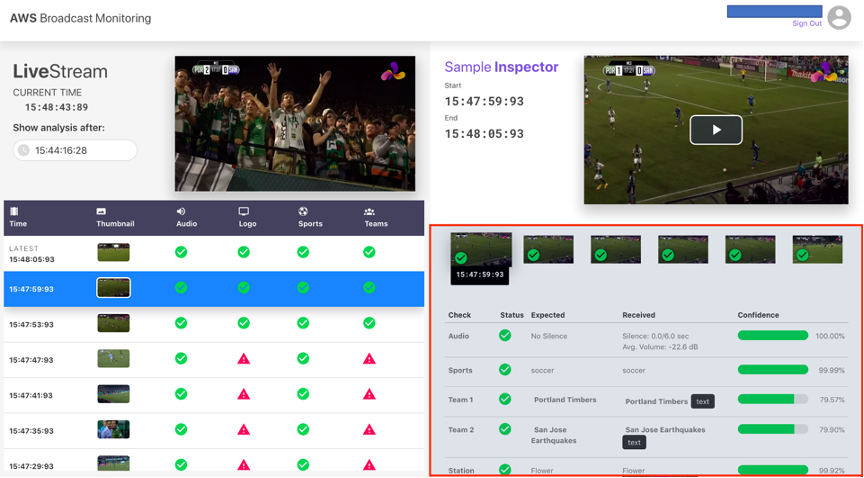Screen dimensions: 864x478
Task: Click the Logo monitor header icon
Action: [244, 211]
